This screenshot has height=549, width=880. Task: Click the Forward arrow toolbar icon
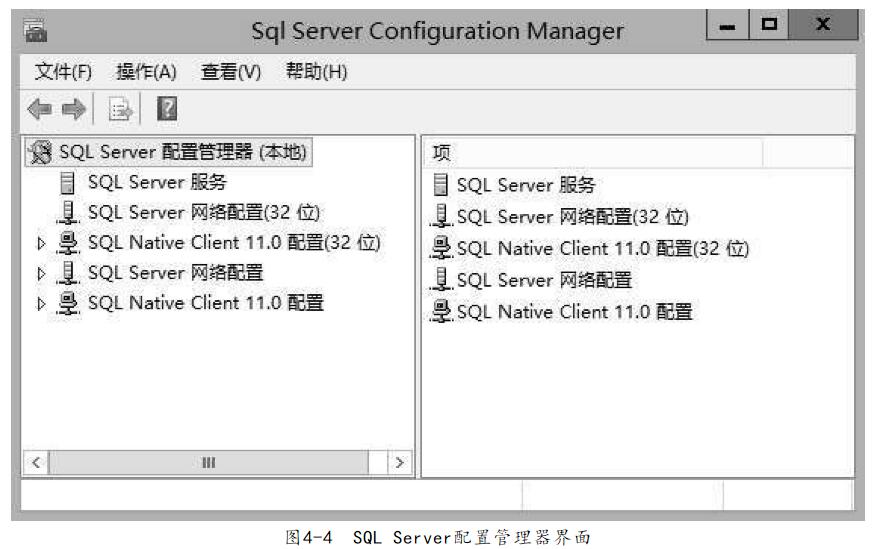click(73, 110)
